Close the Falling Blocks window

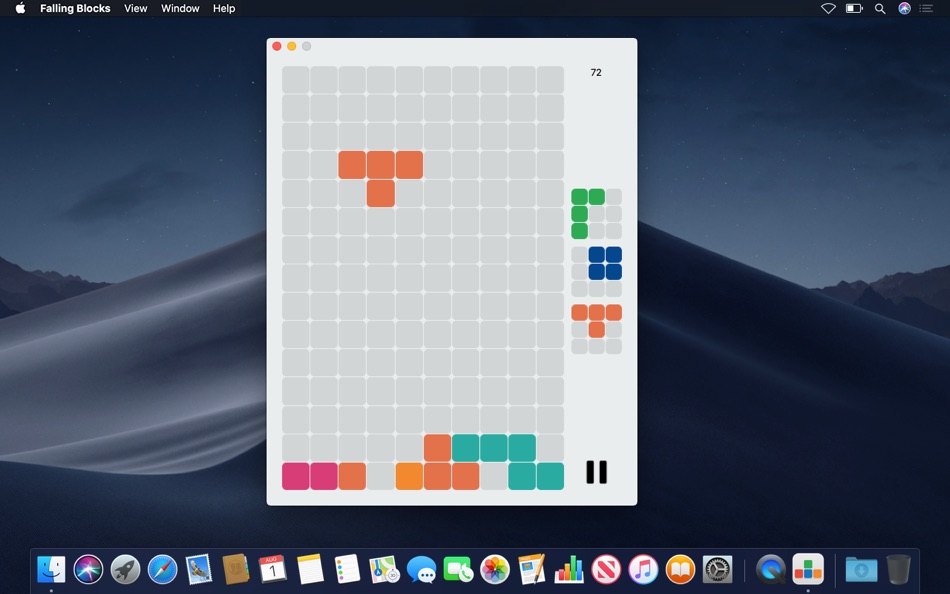(277, 46)
